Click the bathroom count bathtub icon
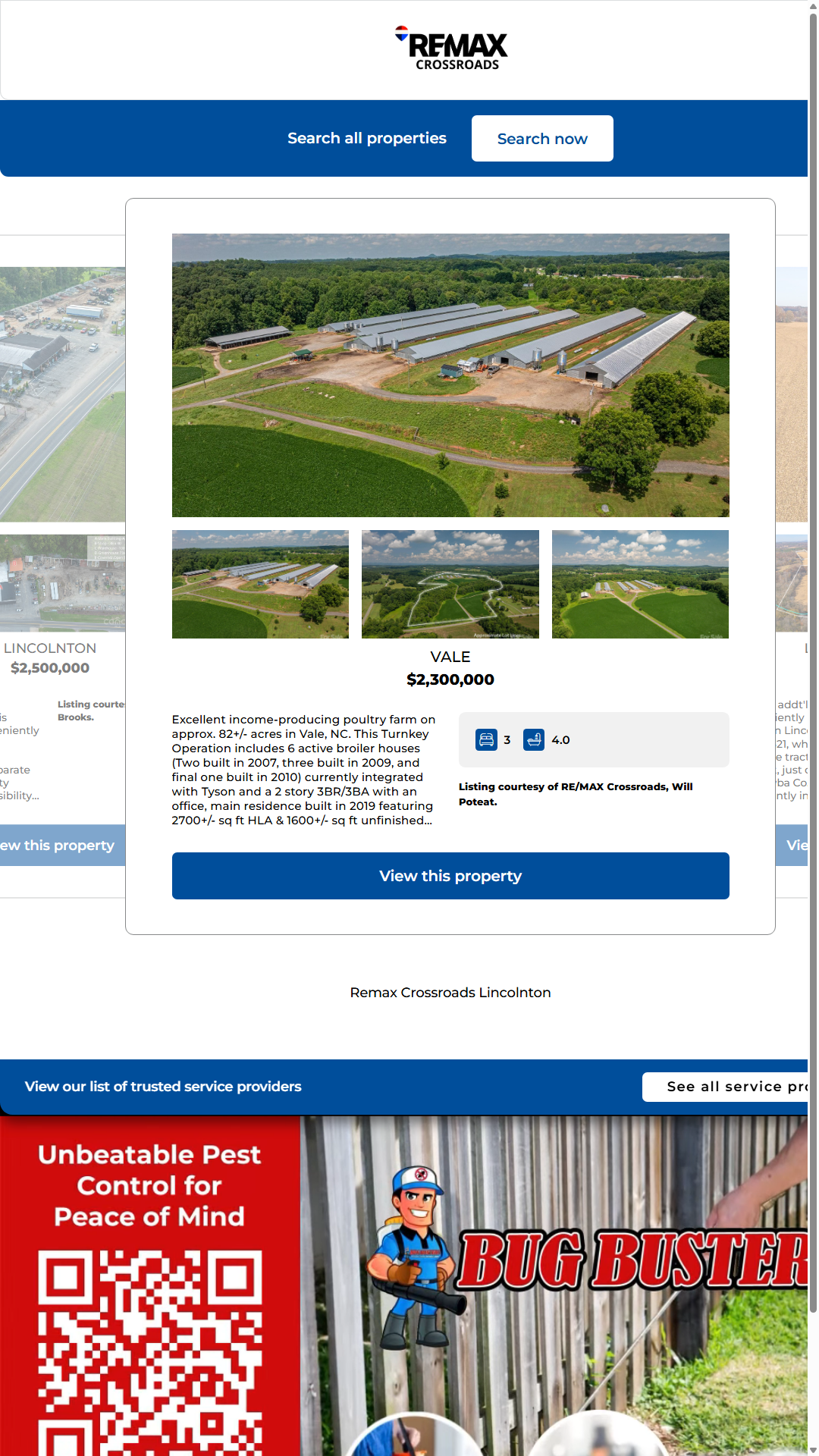 [534, 739]
